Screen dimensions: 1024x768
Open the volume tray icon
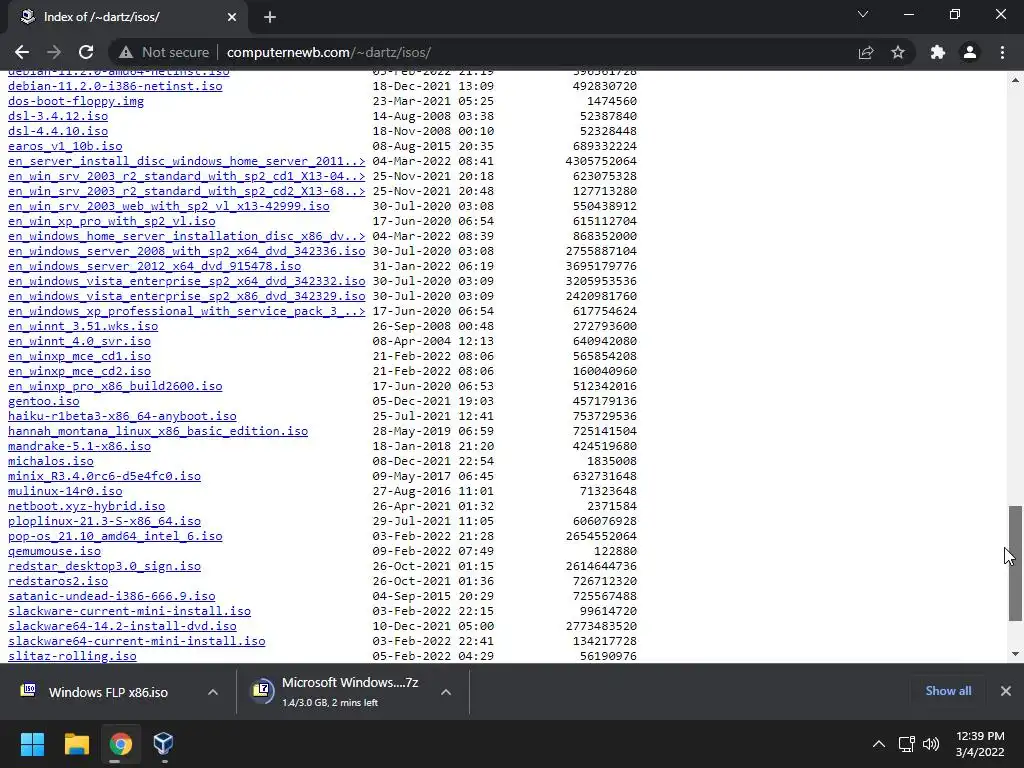tap(931, 744)
